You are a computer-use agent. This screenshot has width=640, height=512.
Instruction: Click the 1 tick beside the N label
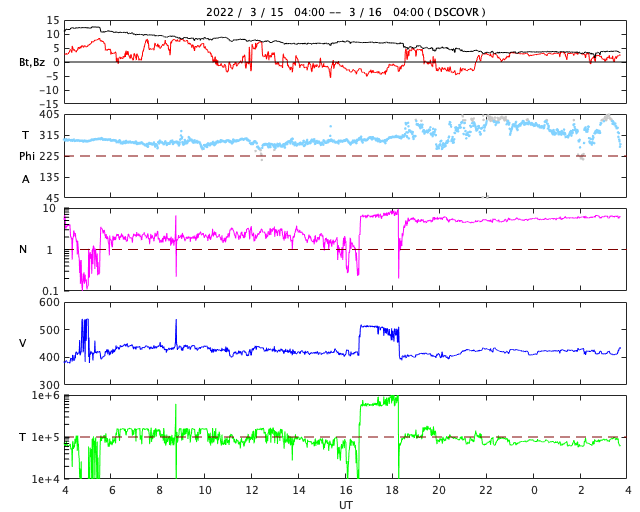(50, 249)
